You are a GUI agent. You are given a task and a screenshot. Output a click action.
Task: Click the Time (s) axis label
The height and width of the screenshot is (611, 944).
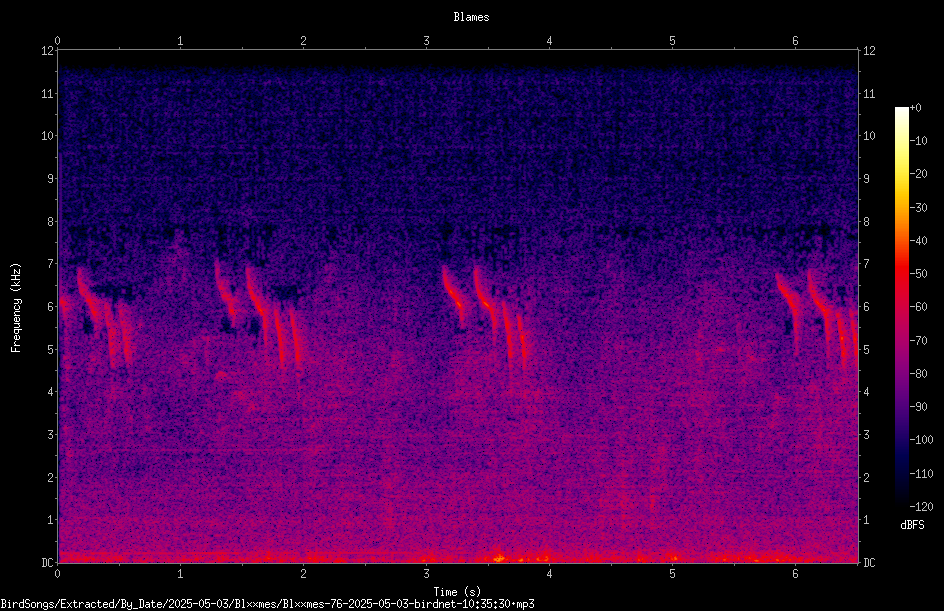tap(458, 592)
